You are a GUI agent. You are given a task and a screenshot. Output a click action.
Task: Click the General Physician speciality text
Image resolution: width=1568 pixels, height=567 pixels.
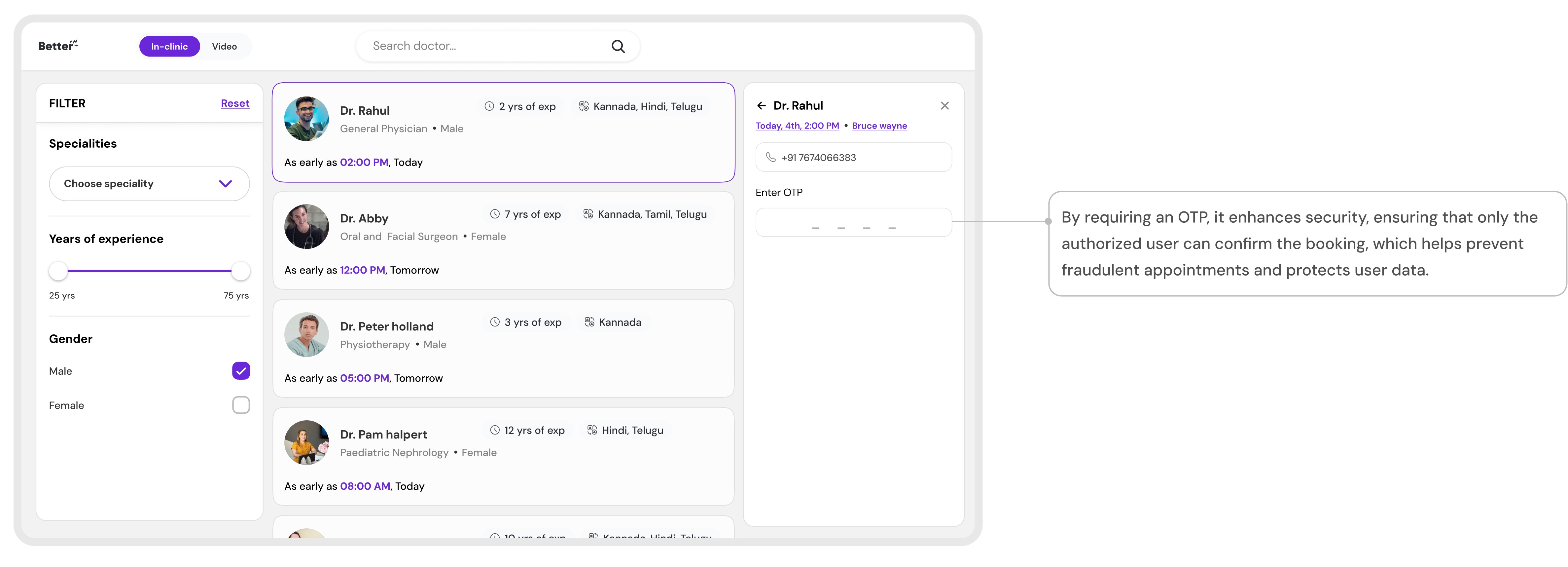[x=383, y=129]
